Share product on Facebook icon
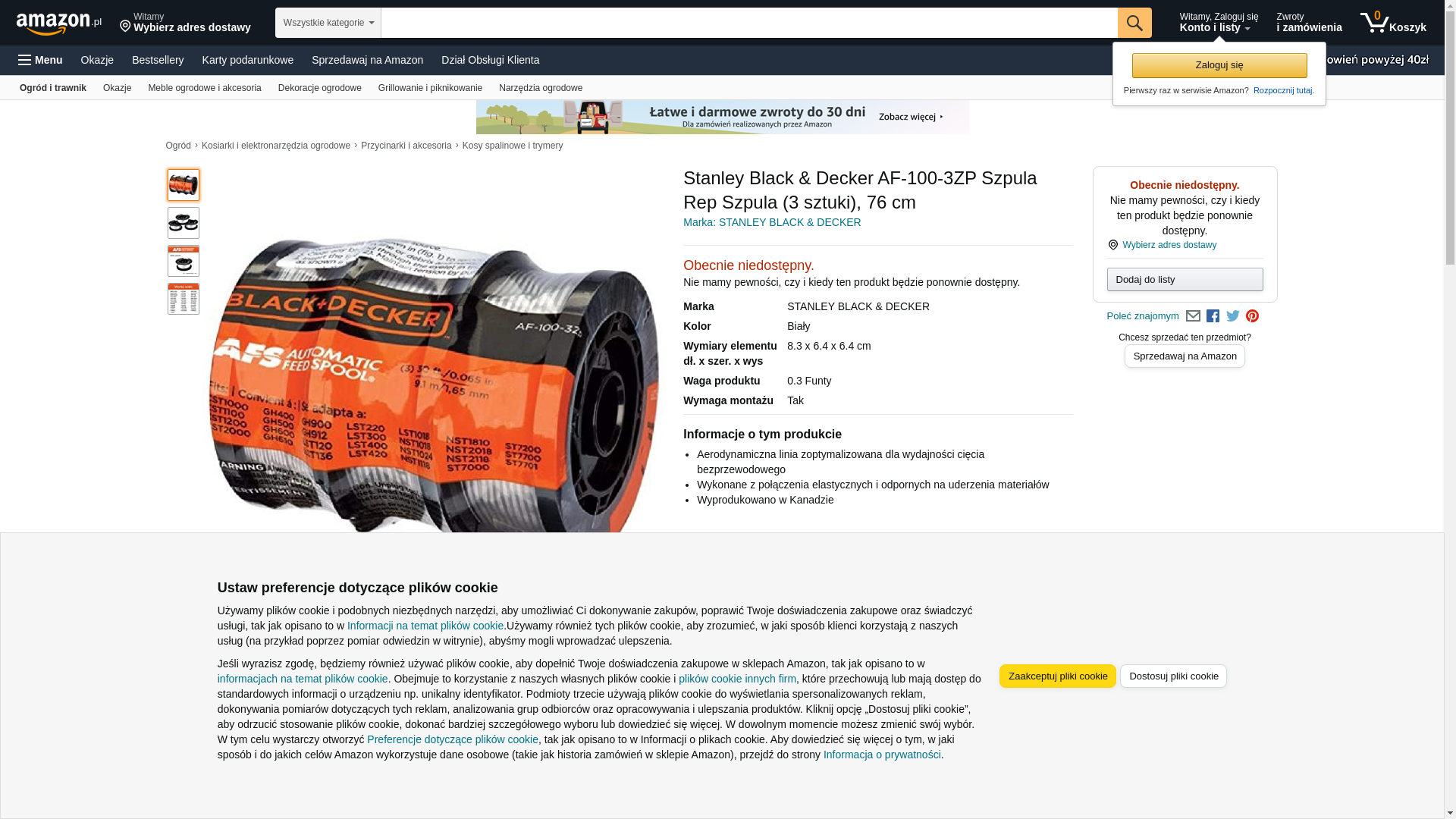Screen dimensions: 1456x819 coord(1213,316)
